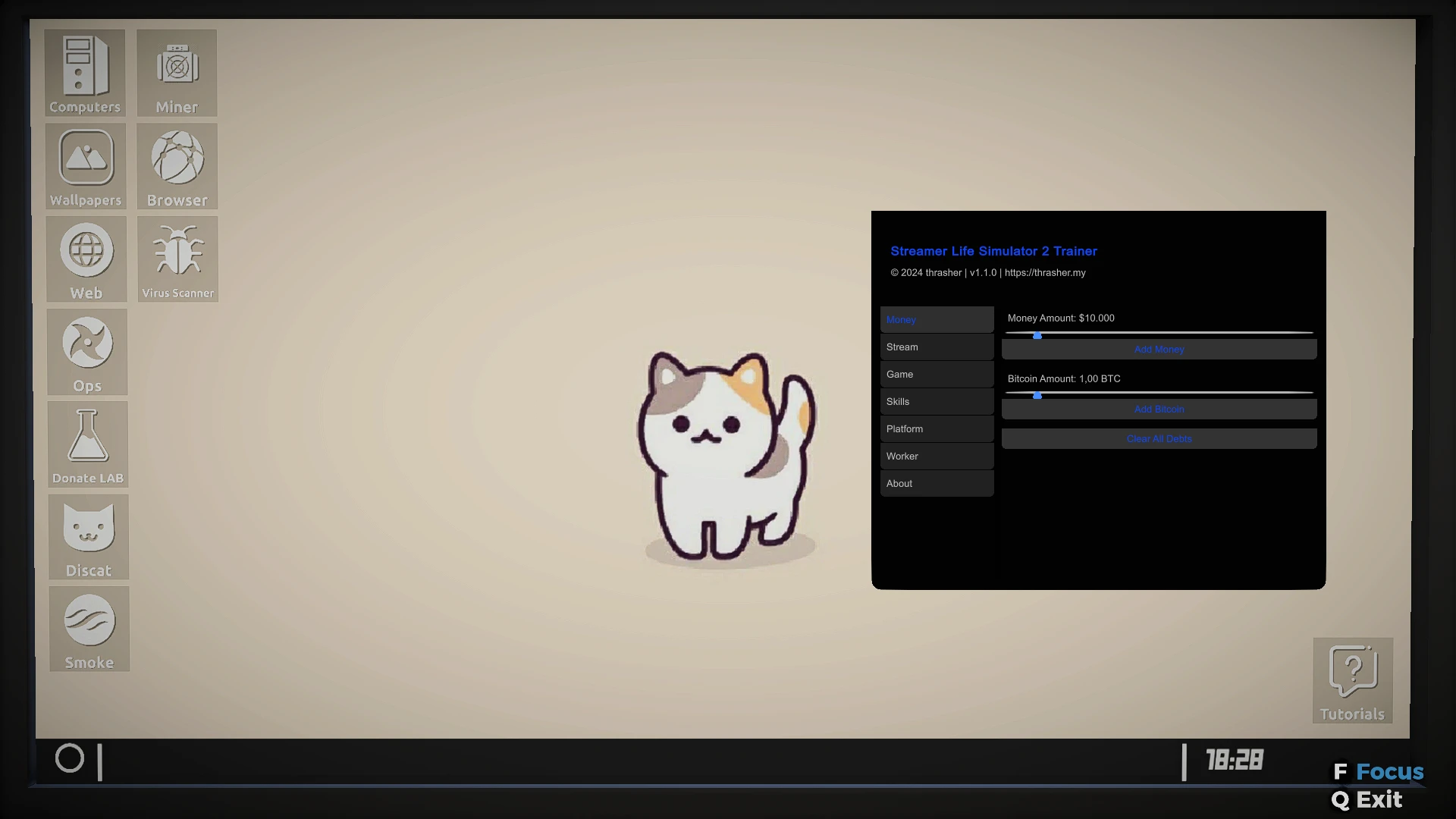Launch the Browser icon
Screen dimensions: 1456x819
177,166
